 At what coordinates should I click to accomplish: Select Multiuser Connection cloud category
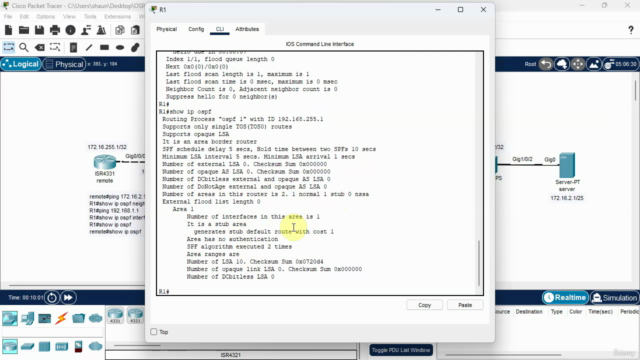pos(96,318)
